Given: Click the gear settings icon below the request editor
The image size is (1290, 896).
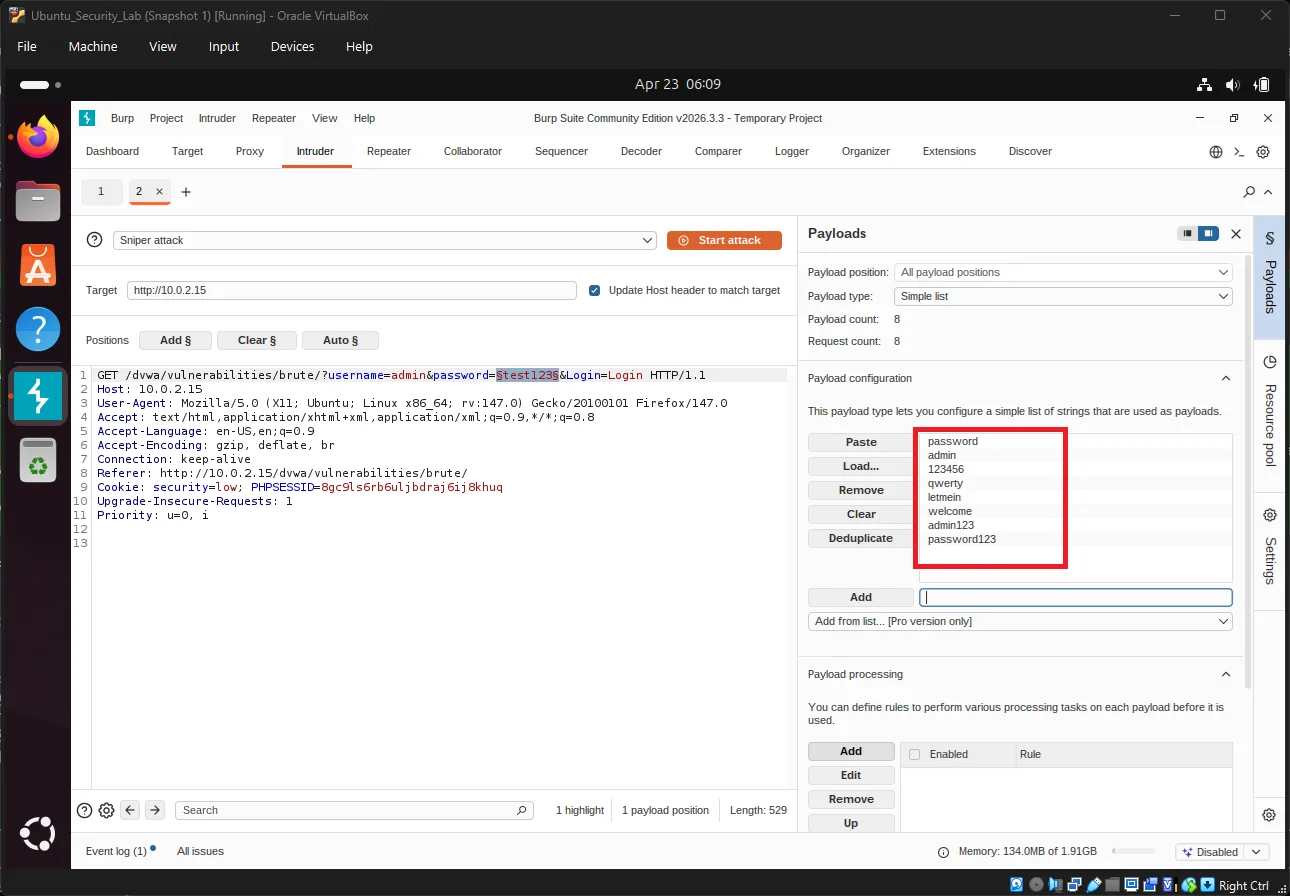Looking at the screenshot, I should pyautogui.click(x=106, y=810).
